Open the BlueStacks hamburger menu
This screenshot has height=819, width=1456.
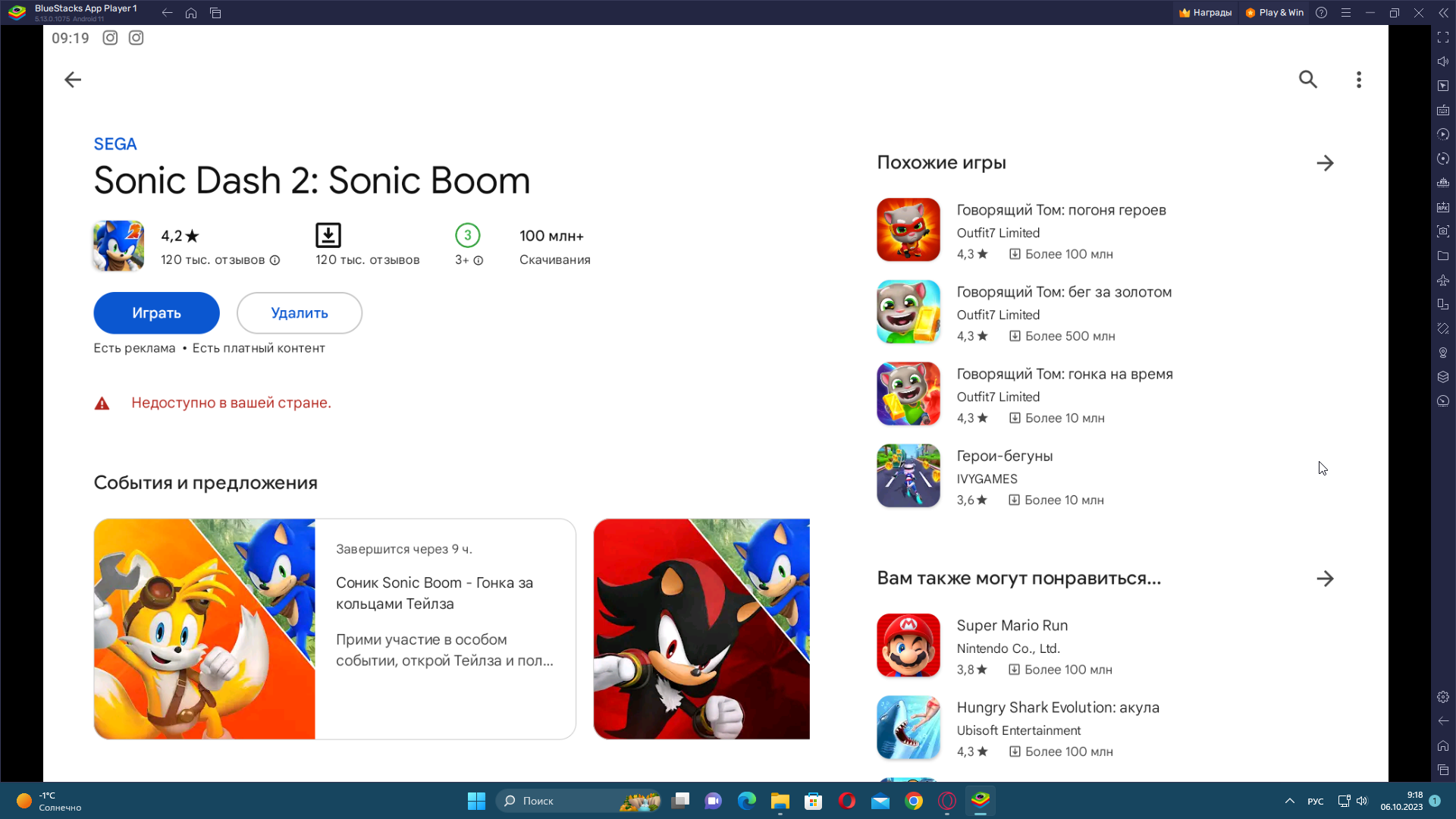[1346, 13]
